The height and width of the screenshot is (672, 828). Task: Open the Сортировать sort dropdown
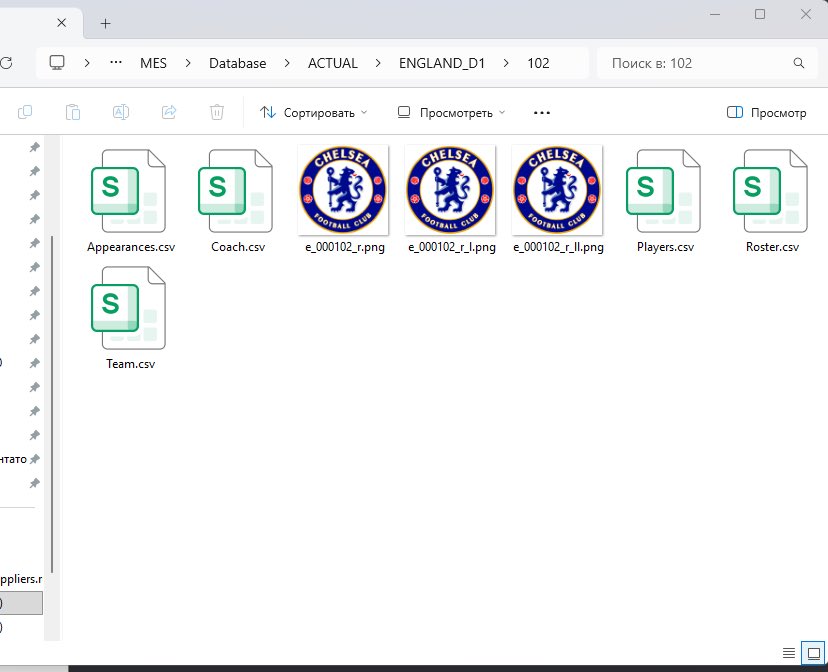(x=314, y=112)
